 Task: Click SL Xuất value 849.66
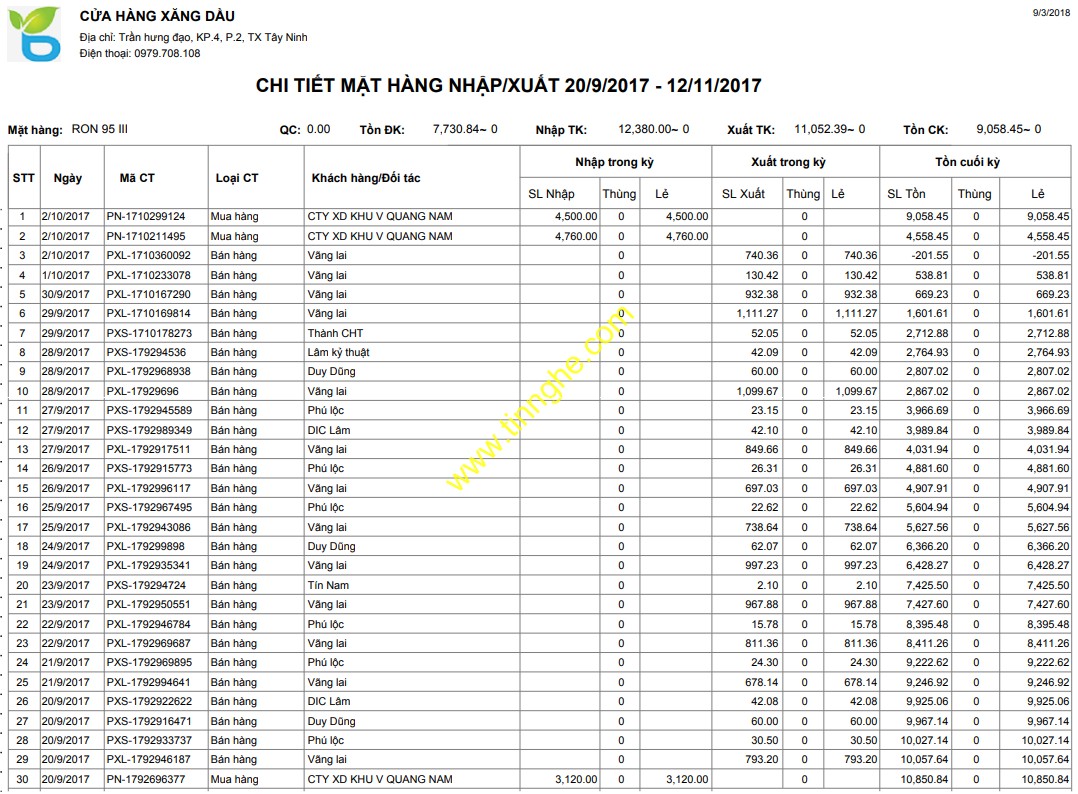pos(764,450)
